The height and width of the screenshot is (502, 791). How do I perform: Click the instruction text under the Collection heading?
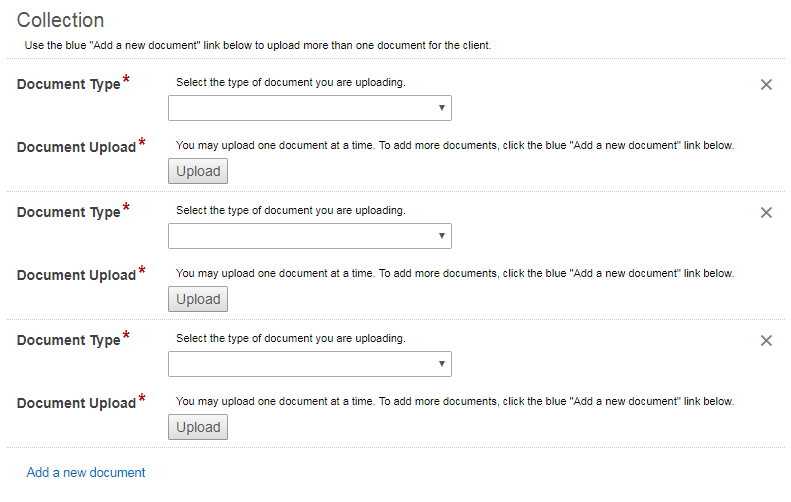coord(258,46)
